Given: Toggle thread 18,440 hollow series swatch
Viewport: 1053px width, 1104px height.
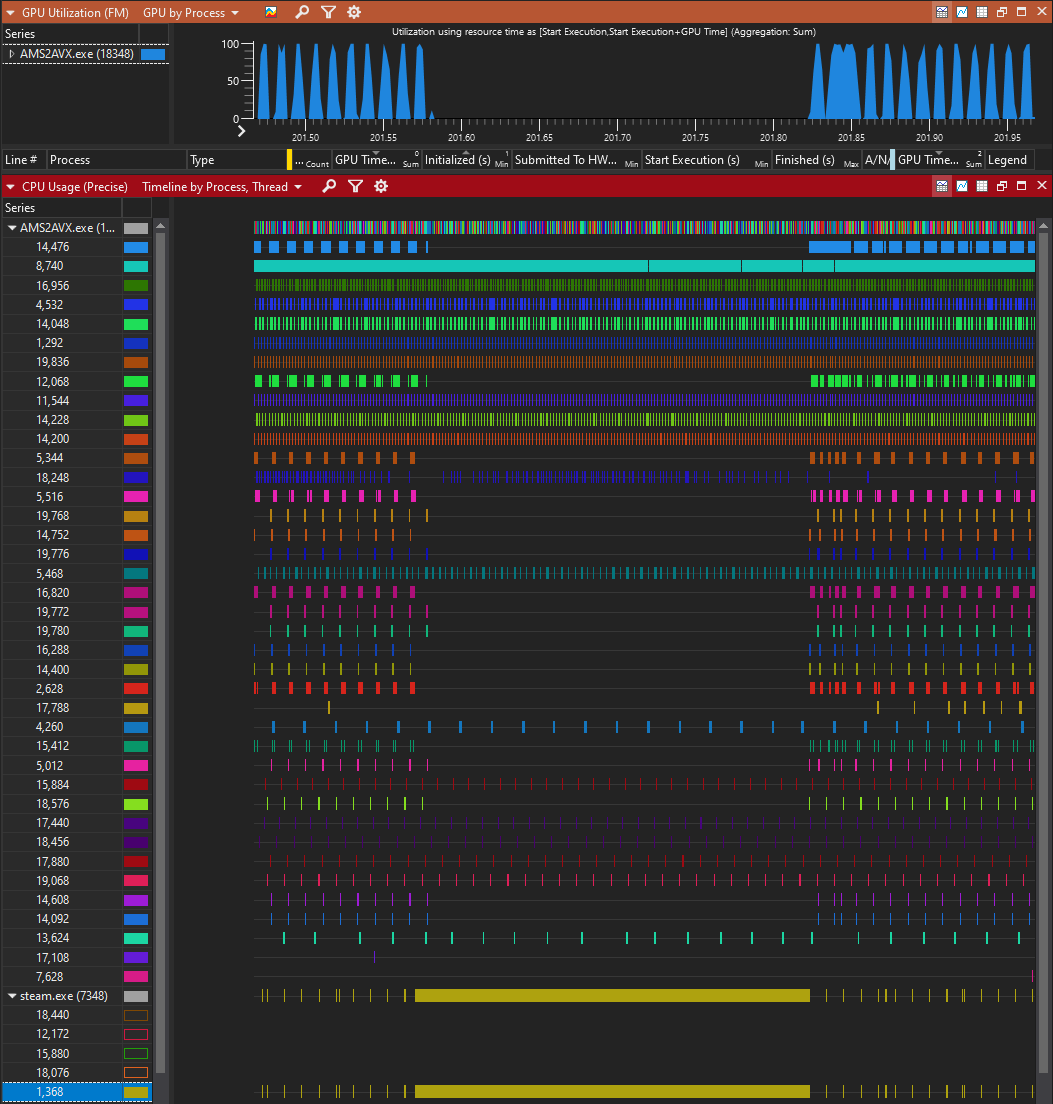Looking at the screenshot, I should tap(136, 1015).
